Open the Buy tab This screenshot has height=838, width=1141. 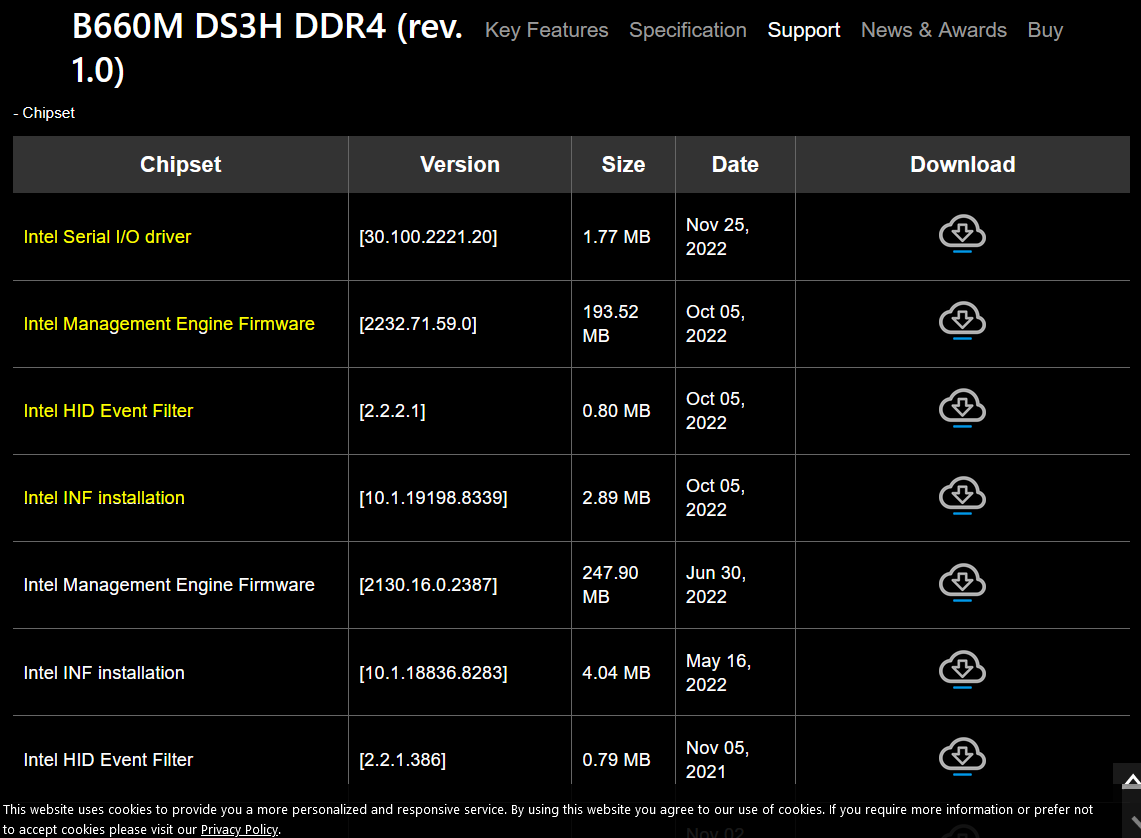[x=1045, y=30]
